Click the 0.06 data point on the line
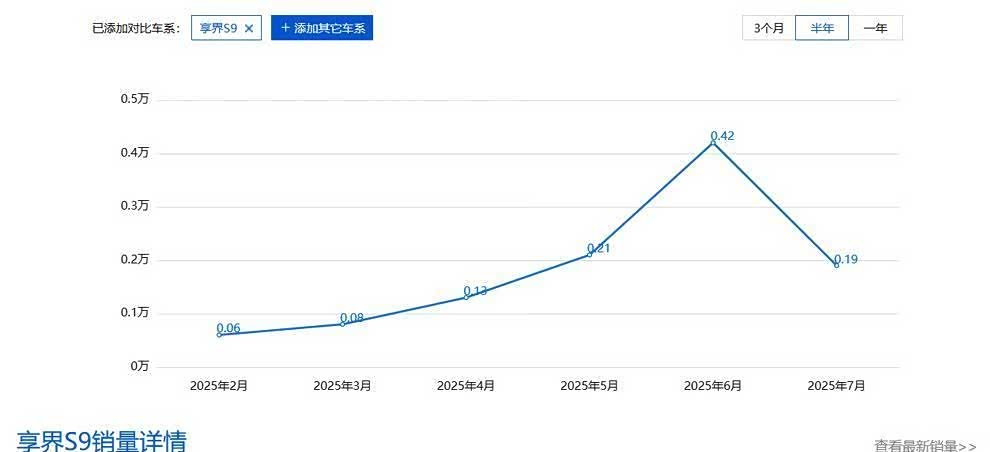Screen dimensions: 990x452 (x=219, y=334)
